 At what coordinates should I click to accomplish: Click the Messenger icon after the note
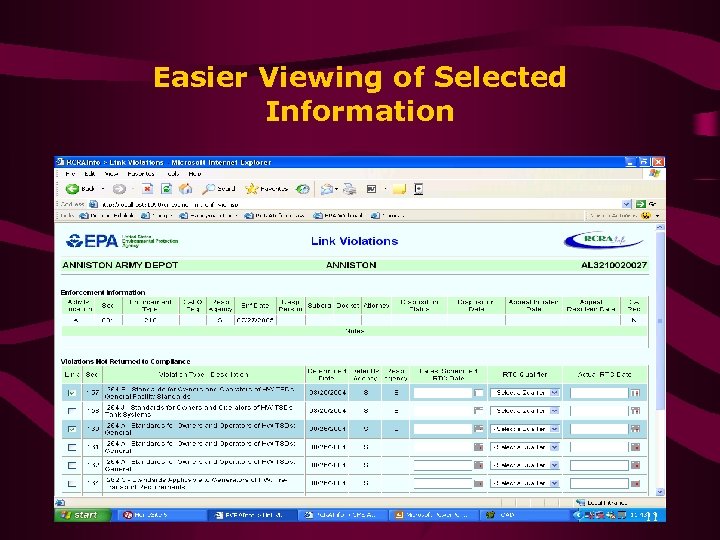pyautogui.click(x=418, y=189)
